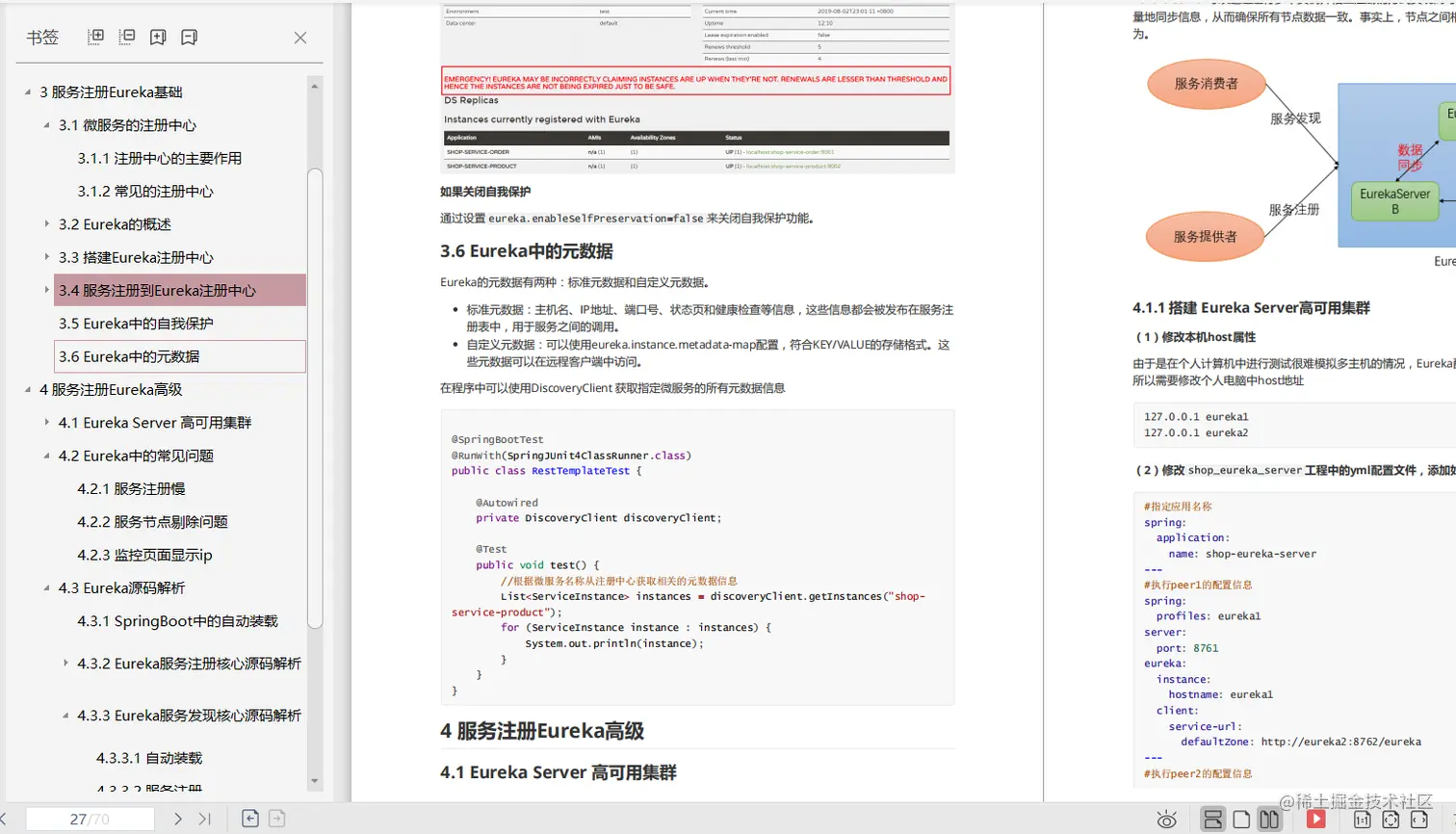This screenshot has width=1456, height=834.
Task: Go to the next page arrow
Action: [178, 819]
